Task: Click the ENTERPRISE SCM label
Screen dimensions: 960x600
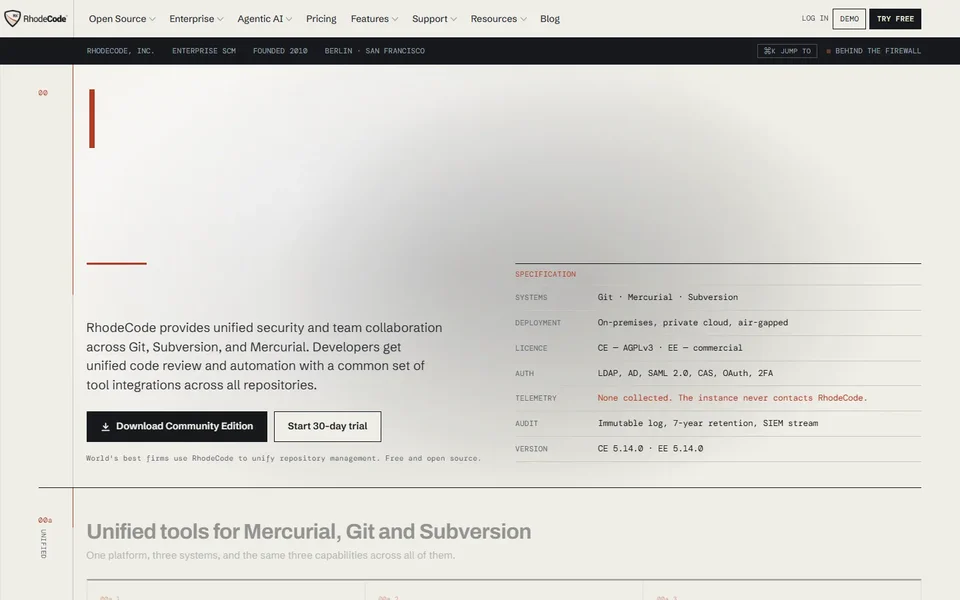Action: coord(204,51)
